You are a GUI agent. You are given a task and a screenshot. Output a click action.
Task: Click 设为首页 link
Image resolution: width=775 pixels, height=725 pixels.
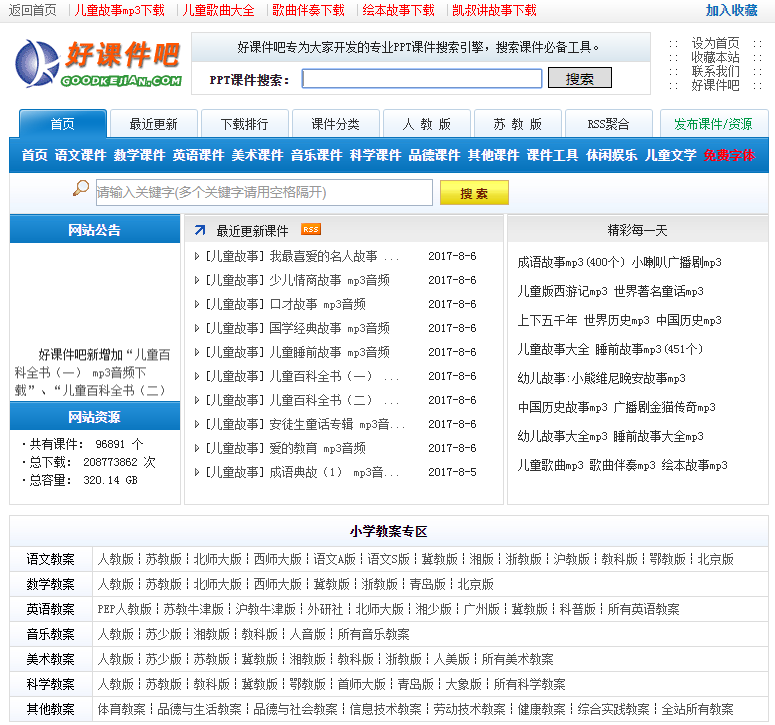point(715,43)
